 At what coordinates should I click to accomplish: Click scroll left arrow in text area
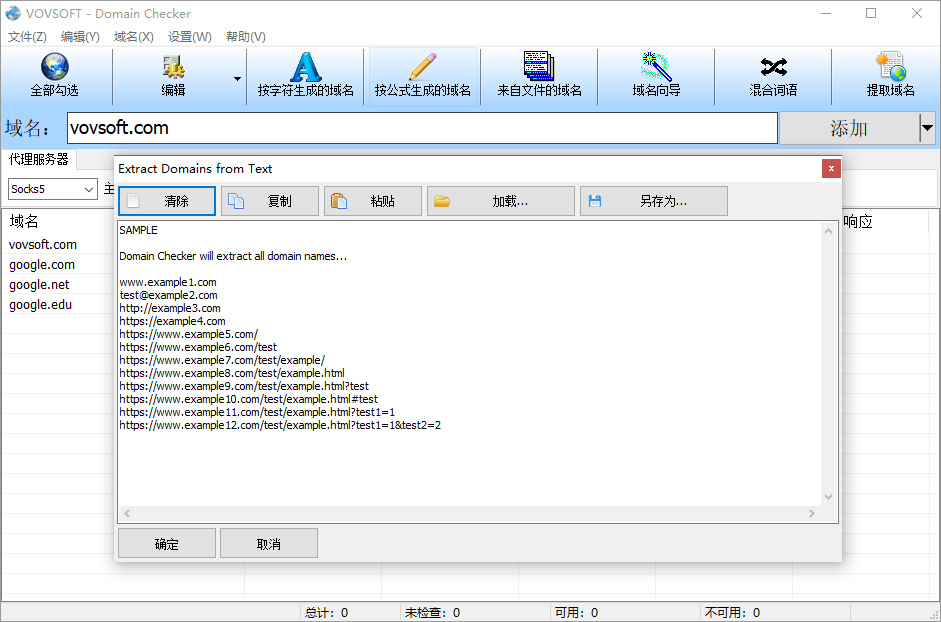(x=127, y=513)
